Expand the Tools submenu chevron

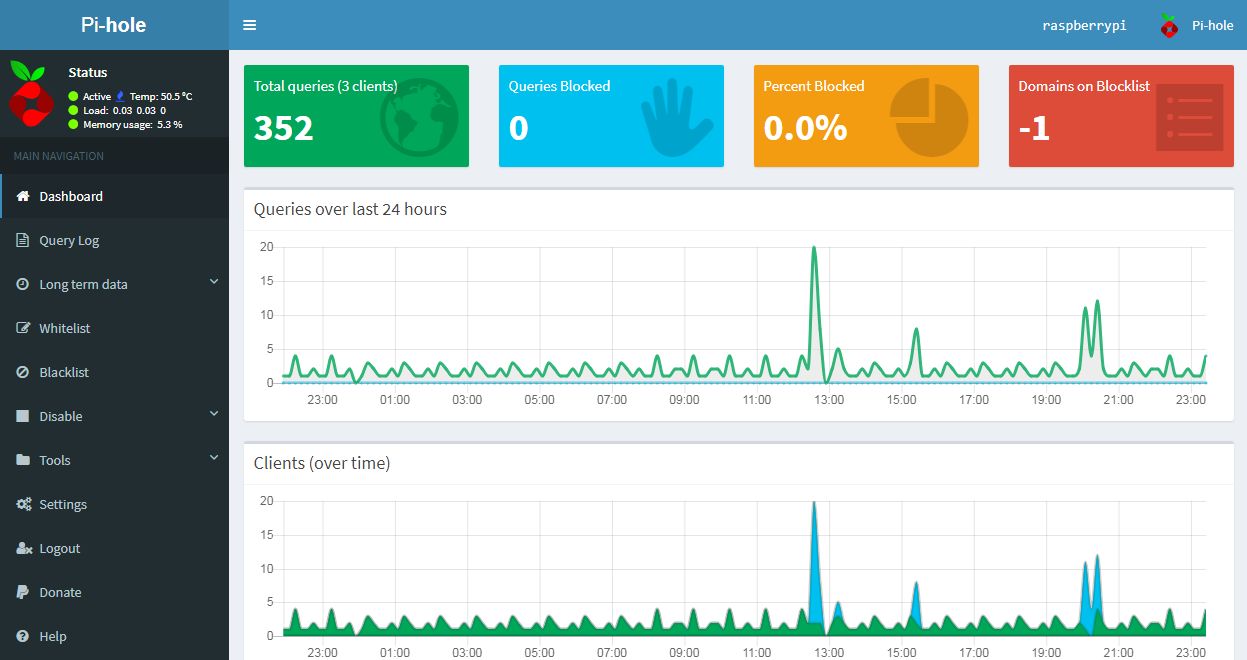pos(214,459)
